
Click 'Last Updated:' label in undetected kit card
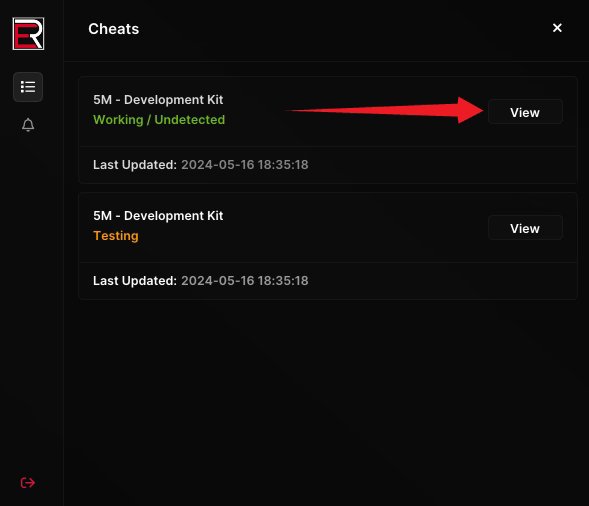click(135, 165)
